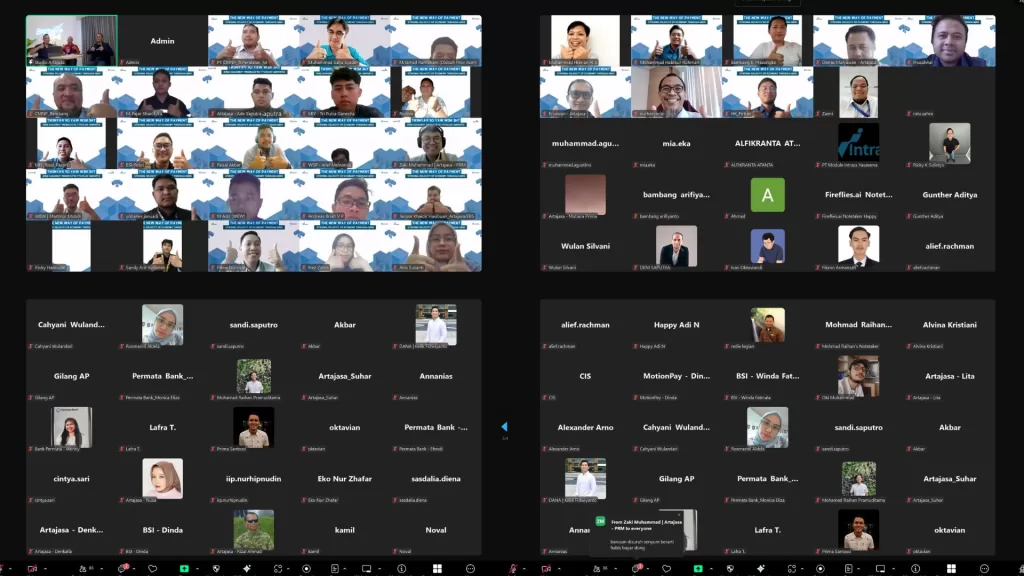The height and width of the screenshot is (576, 1024).
Task: Select the Alvina Kristiani tile
Action: tap(950, 325)
